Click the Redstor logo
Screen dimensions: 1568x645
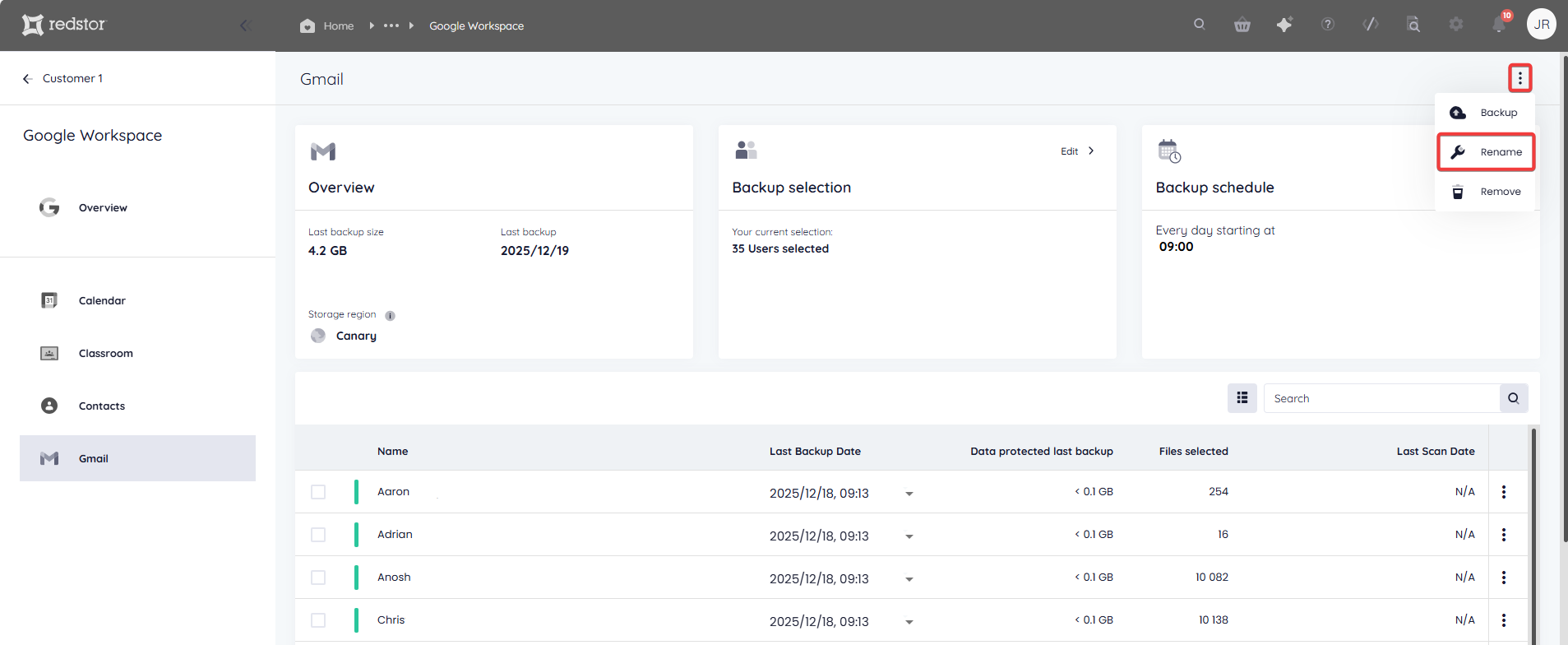pos(64,25)
